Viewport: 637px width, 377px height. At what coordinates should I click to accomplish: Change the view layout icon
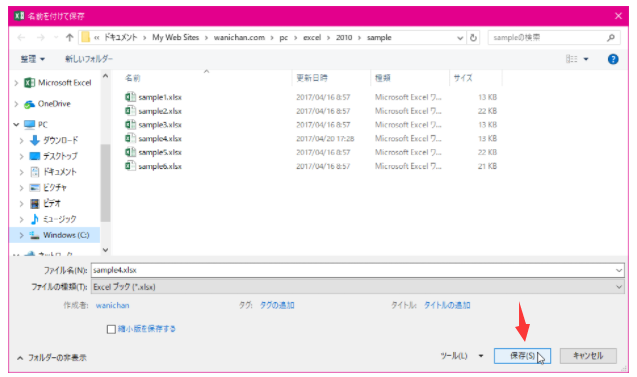(572, 59)
